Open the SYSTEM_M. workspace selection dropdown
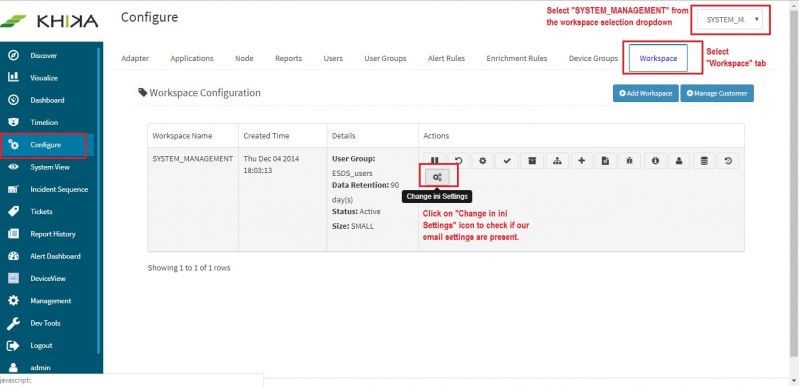 (731, 20)
